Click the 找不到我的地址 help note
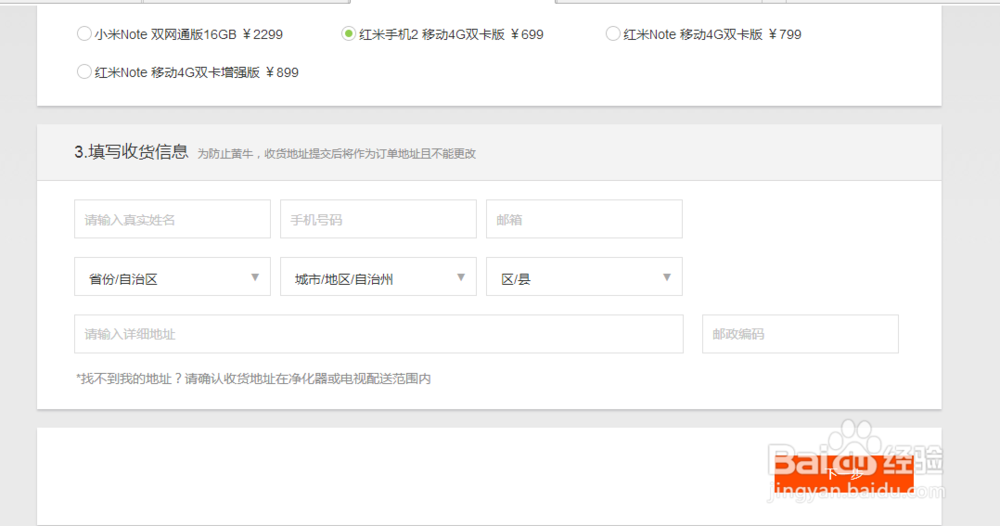 [253, 379]
